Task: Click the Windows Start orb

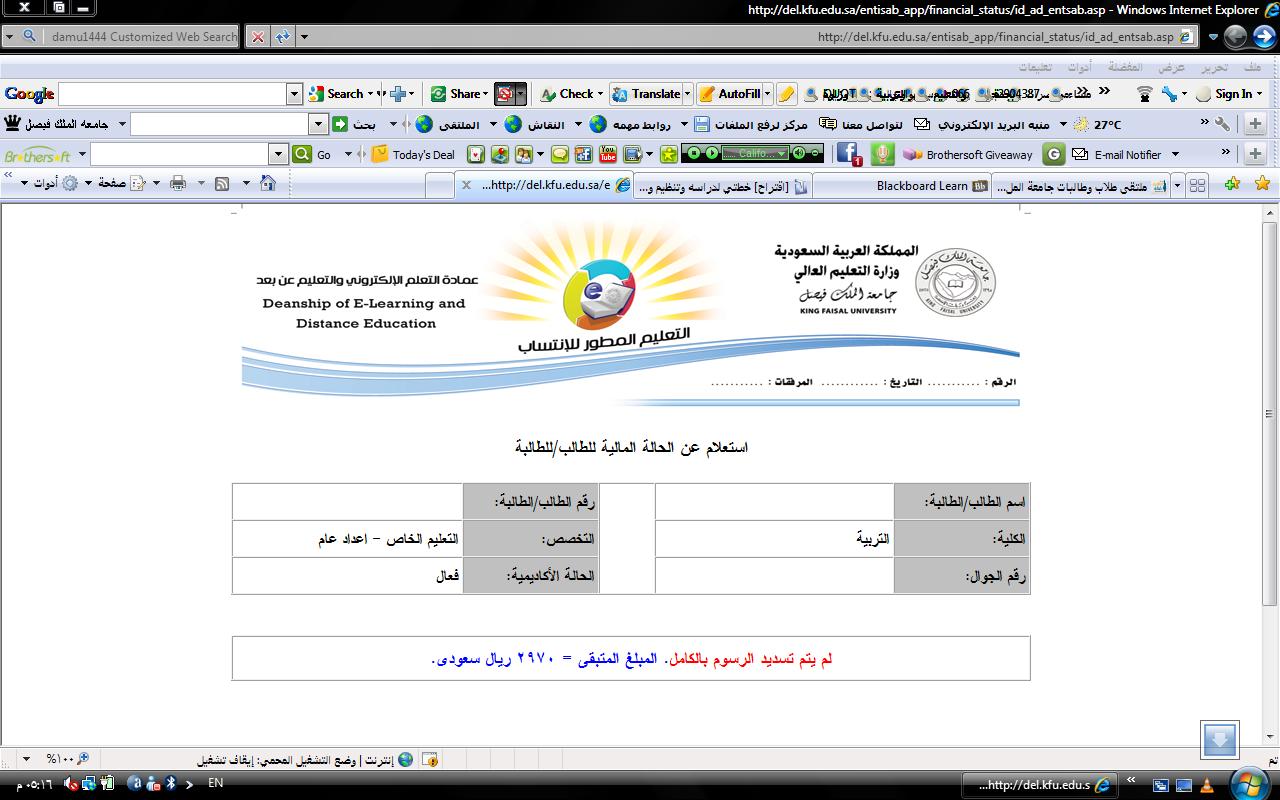Action: tap(1248, 783)
